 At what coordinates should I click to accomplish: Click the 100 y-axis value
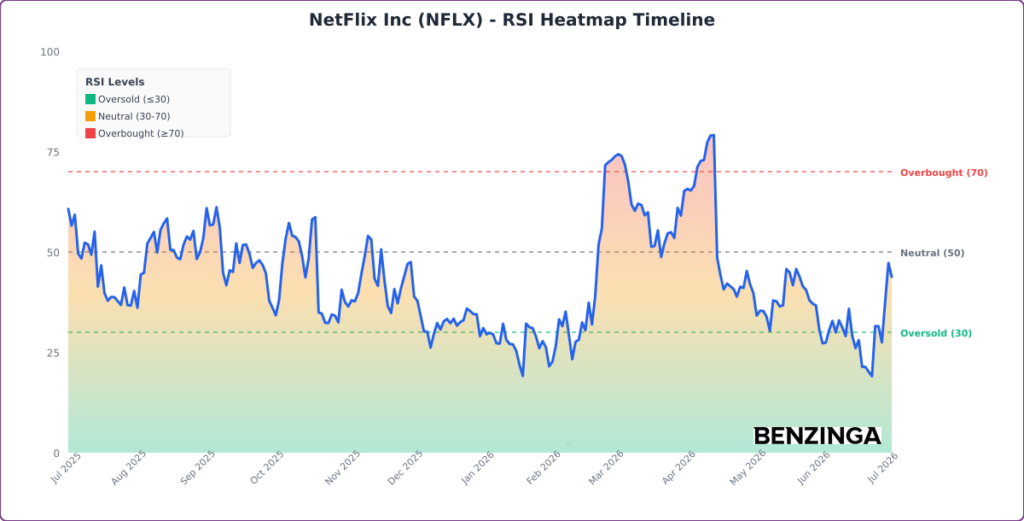pyautogui.click(x=50, y=52)
